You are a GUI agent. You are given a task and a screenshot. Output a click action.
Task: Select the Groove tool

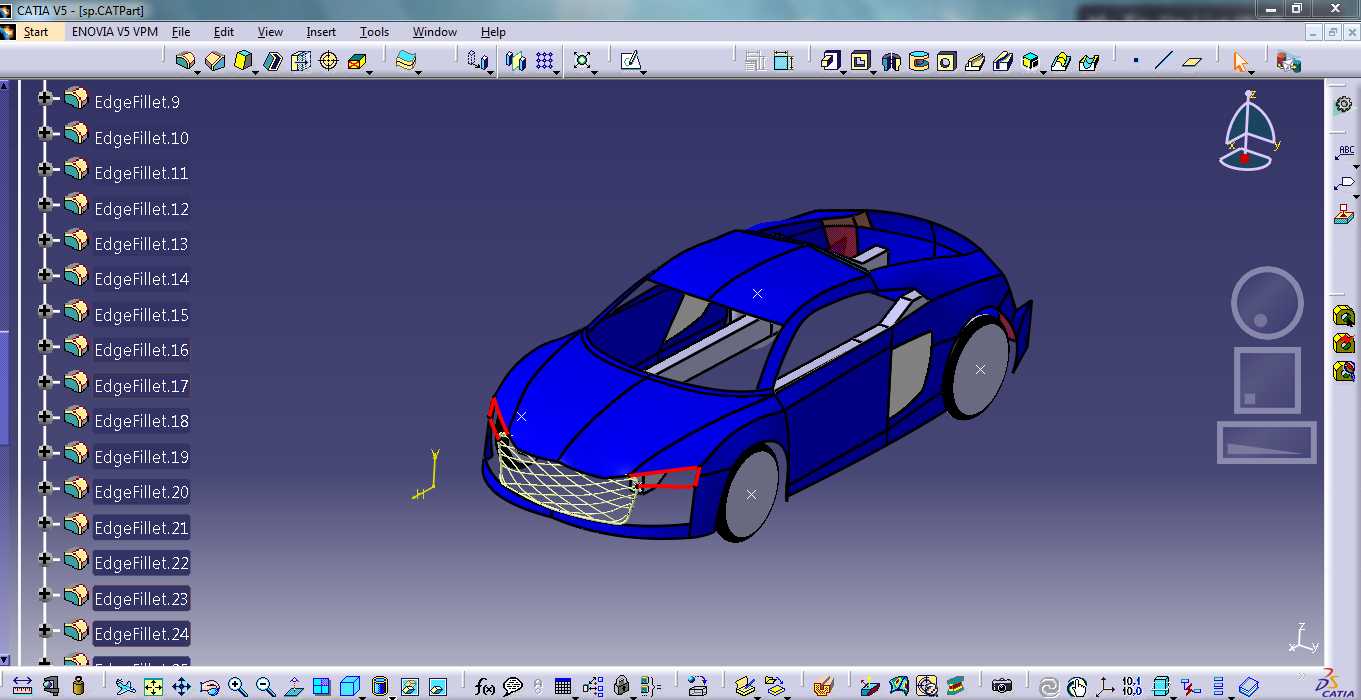(918, 61)
